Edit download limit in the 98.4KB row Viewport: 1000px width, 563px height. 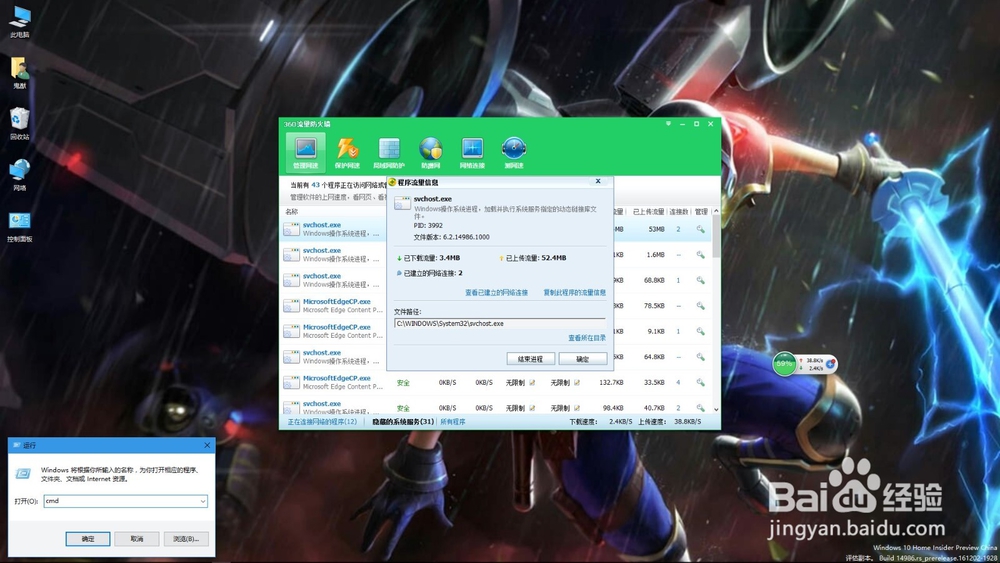[532, 408]
